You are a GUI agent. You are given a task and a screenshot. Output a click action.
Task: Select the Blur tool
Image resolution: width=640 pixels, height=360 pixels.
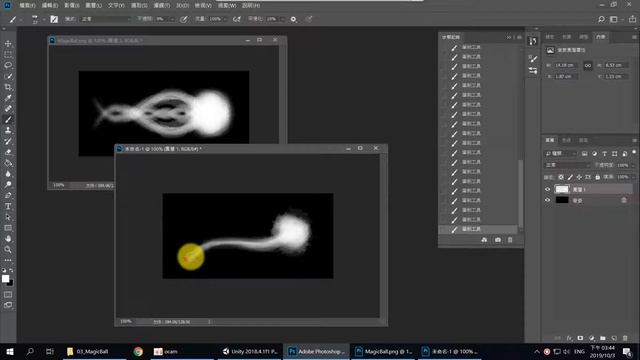(x=8, y=173)
